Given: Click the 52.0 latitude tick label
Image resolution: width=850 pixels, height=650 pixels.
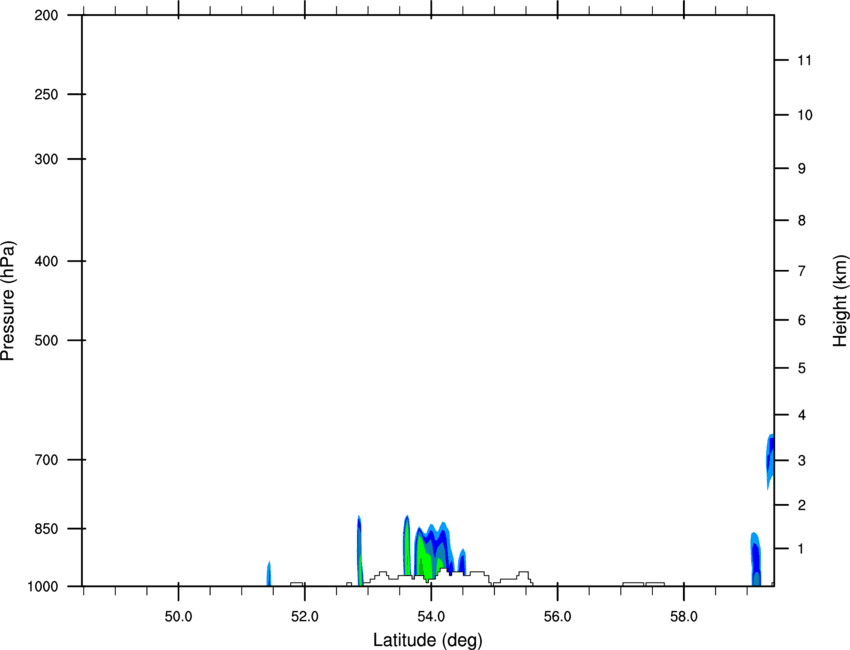Looking at the screenshot, I should [305, 617].
